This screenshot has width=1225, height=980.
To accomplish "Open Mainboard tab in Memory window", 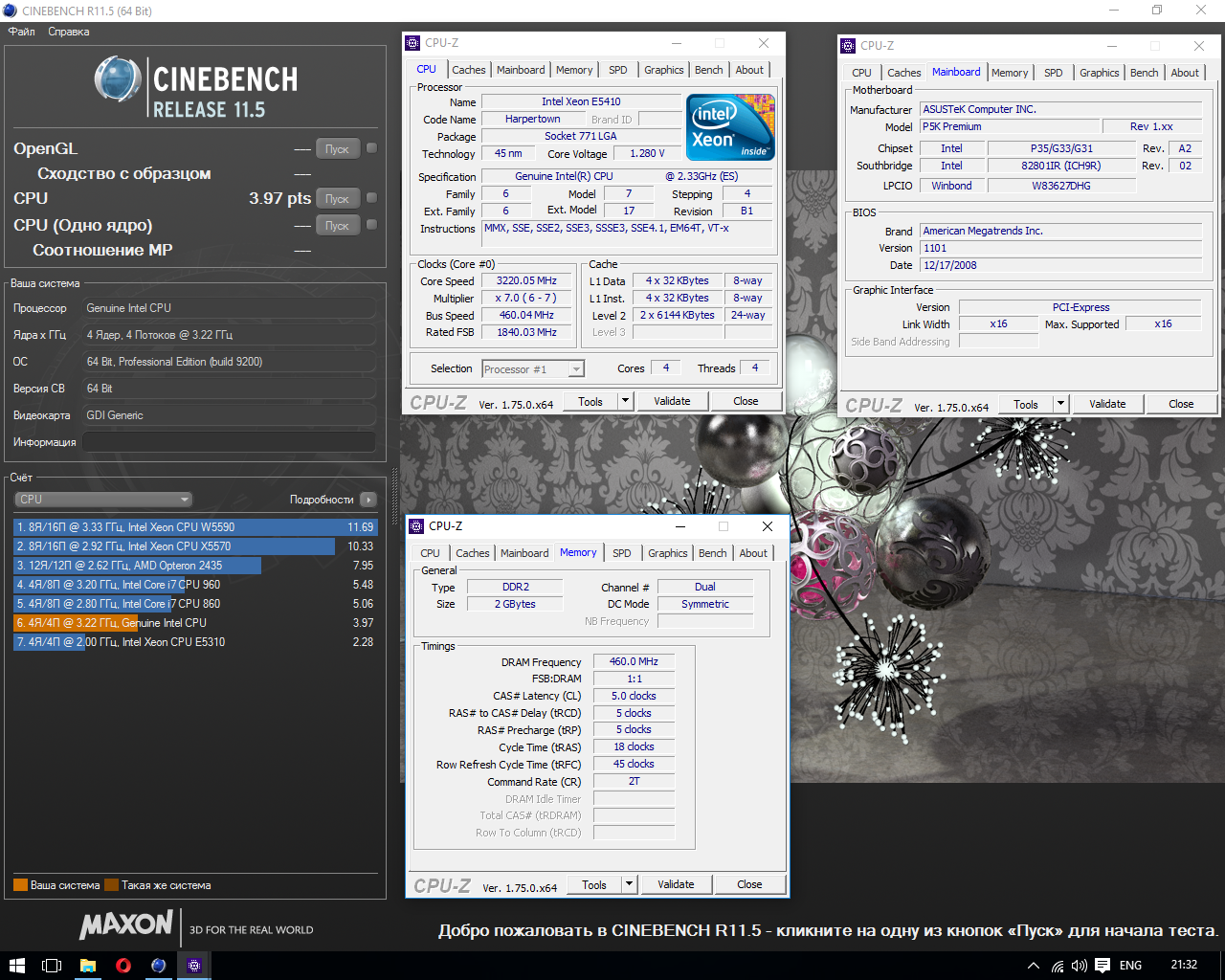I will 524,553.
